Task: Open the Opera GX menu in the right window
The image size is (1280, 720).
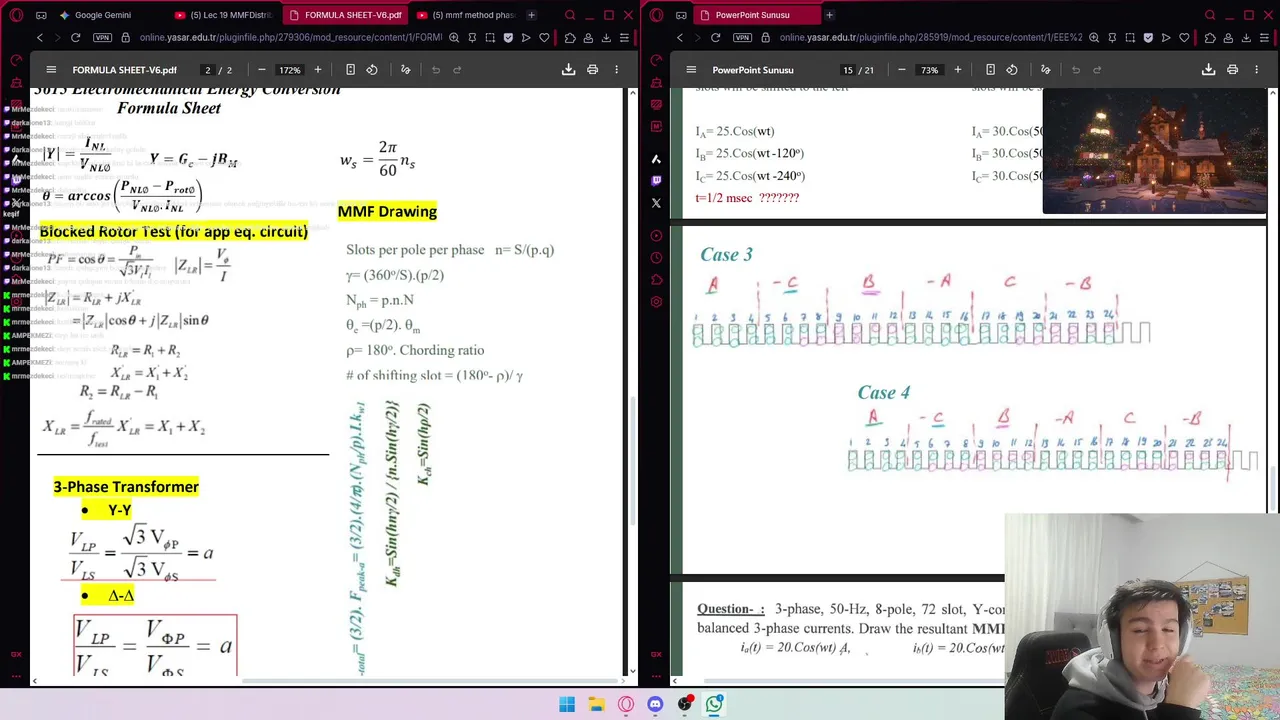Action: pyautogui.click(x=656, y=15)
